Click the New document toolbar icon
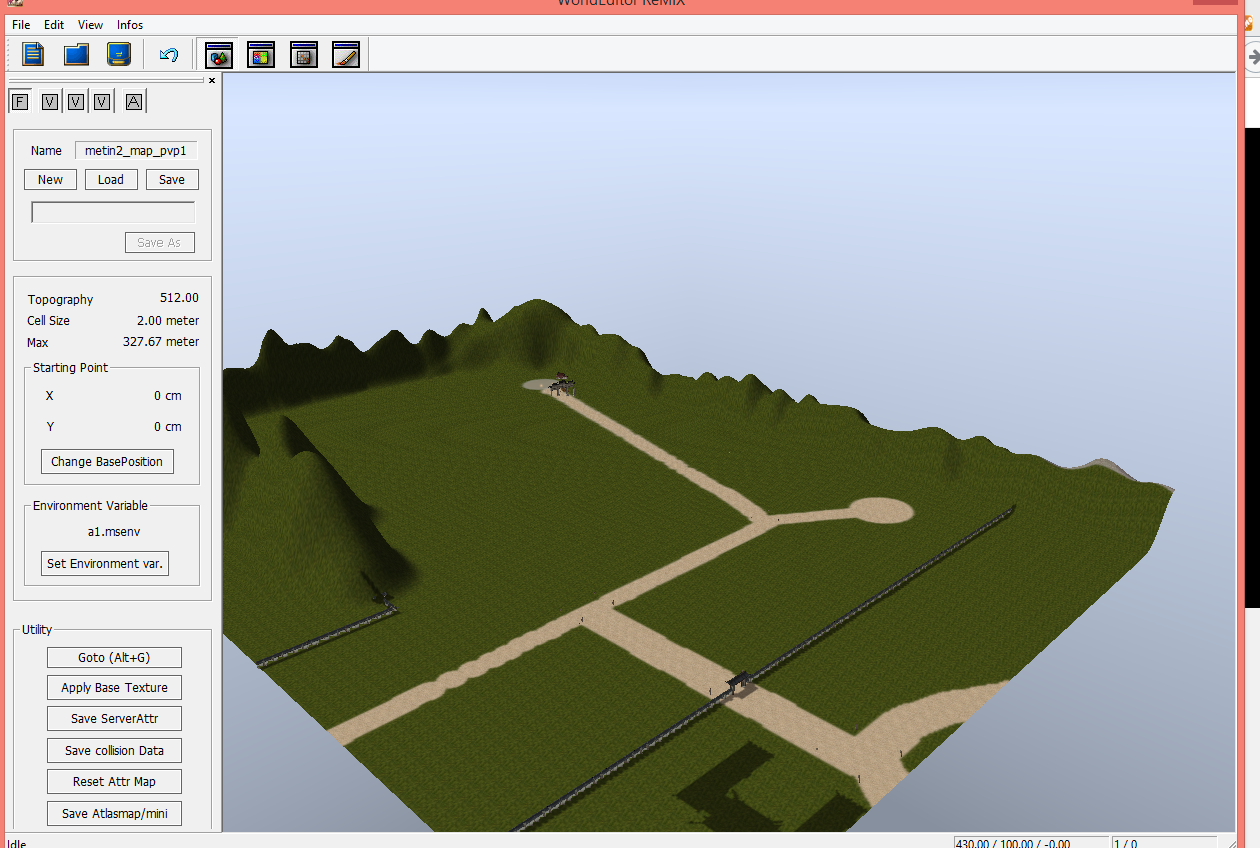Screen dimensions: 1260x848 pyautogui.click(x=33, y=54)
